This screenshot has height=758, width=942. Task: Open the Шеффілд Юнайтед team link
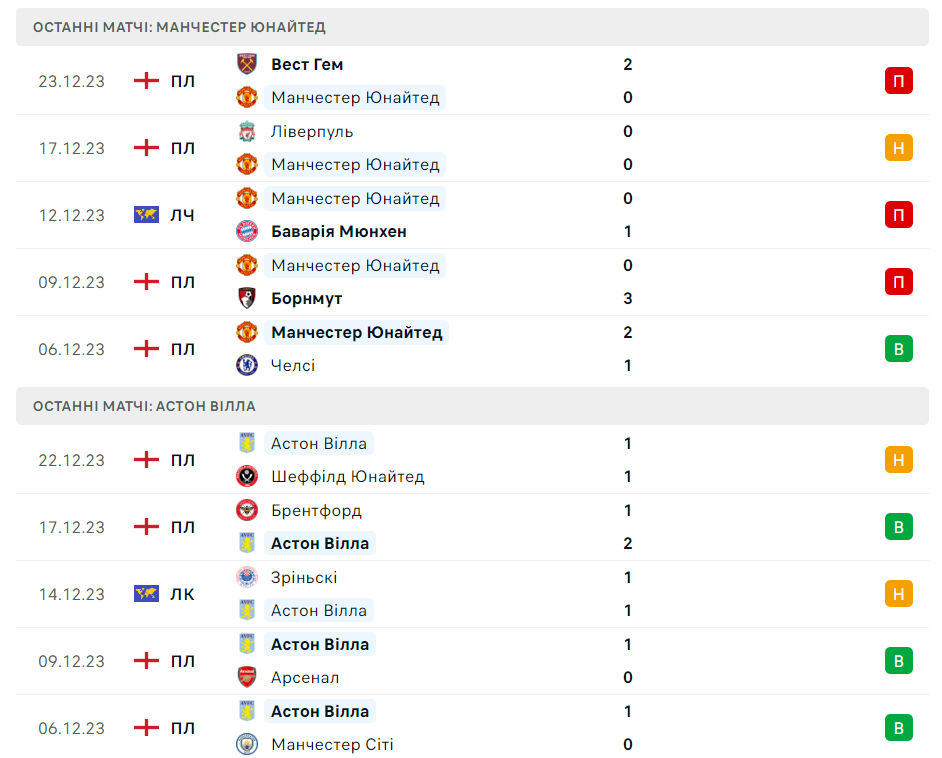347,476
